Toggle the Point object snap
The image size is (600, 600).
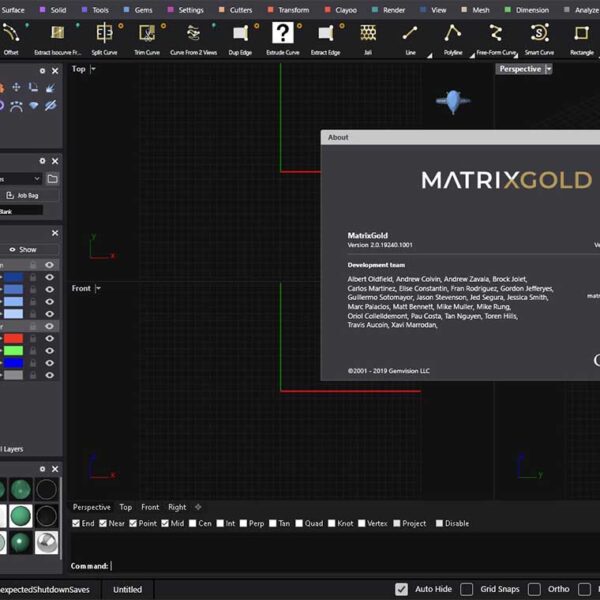(133, 523)
